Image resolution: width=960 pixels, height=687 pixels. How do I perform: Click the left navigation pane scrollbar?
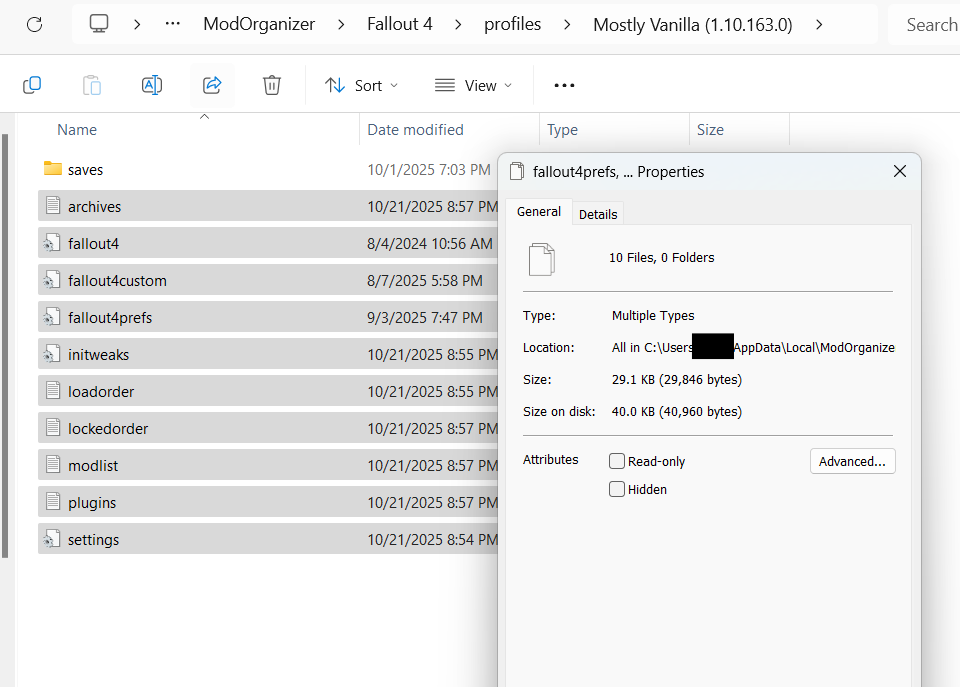(5, 346)
